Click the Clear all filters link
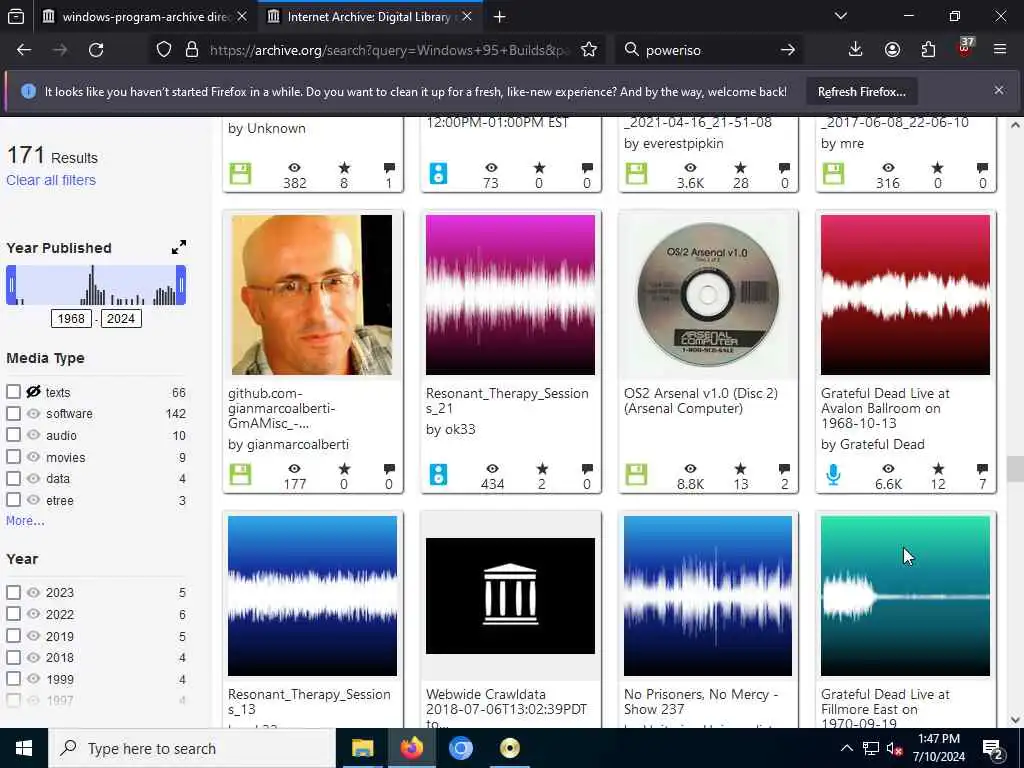Screen dimensions: 1024x768 pyautogui.click(x=51, y=180)
